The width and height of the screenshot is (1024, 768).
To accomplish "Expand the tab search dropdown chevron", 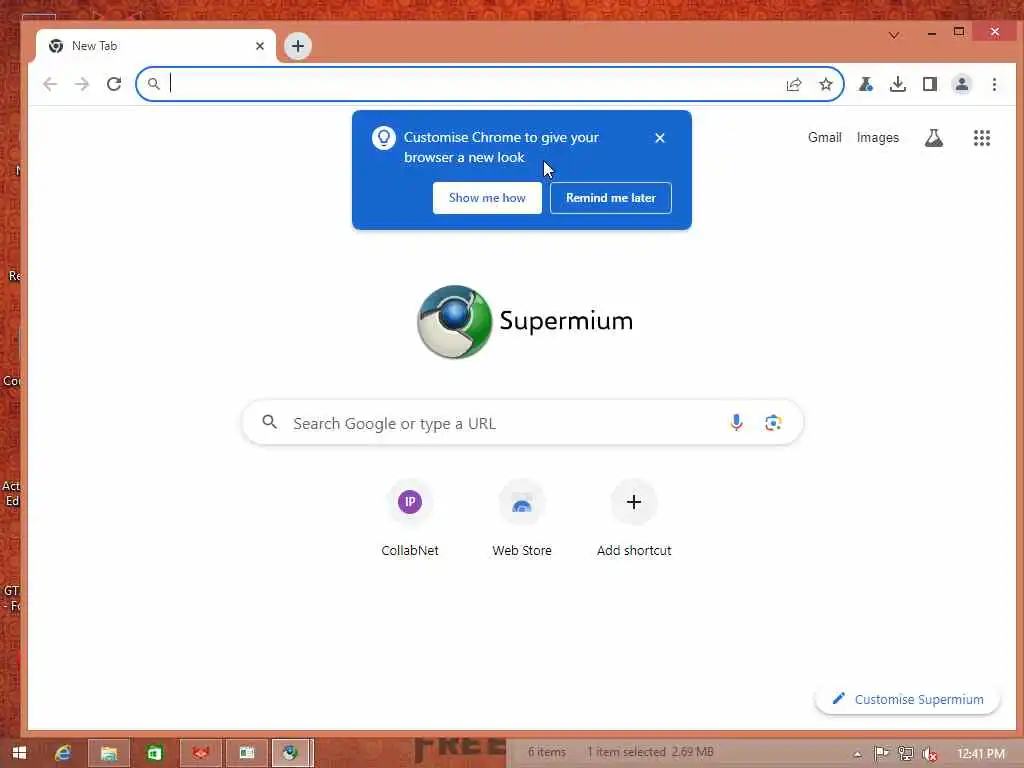I will [x=894, y=35].
